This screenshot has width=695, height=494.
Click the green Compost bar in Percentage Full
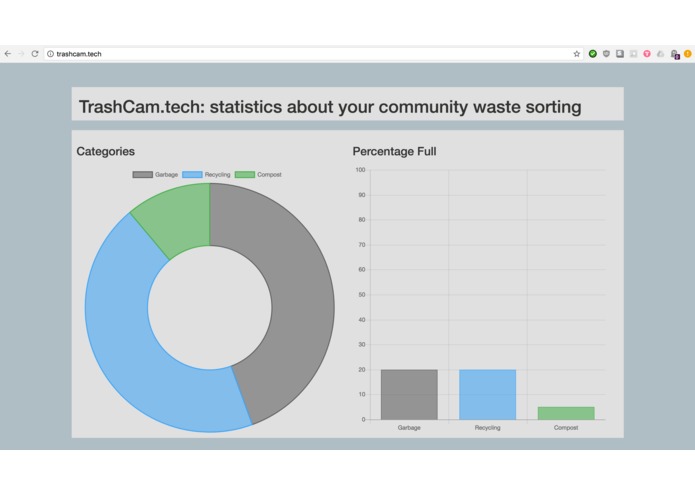pos(566,413)
